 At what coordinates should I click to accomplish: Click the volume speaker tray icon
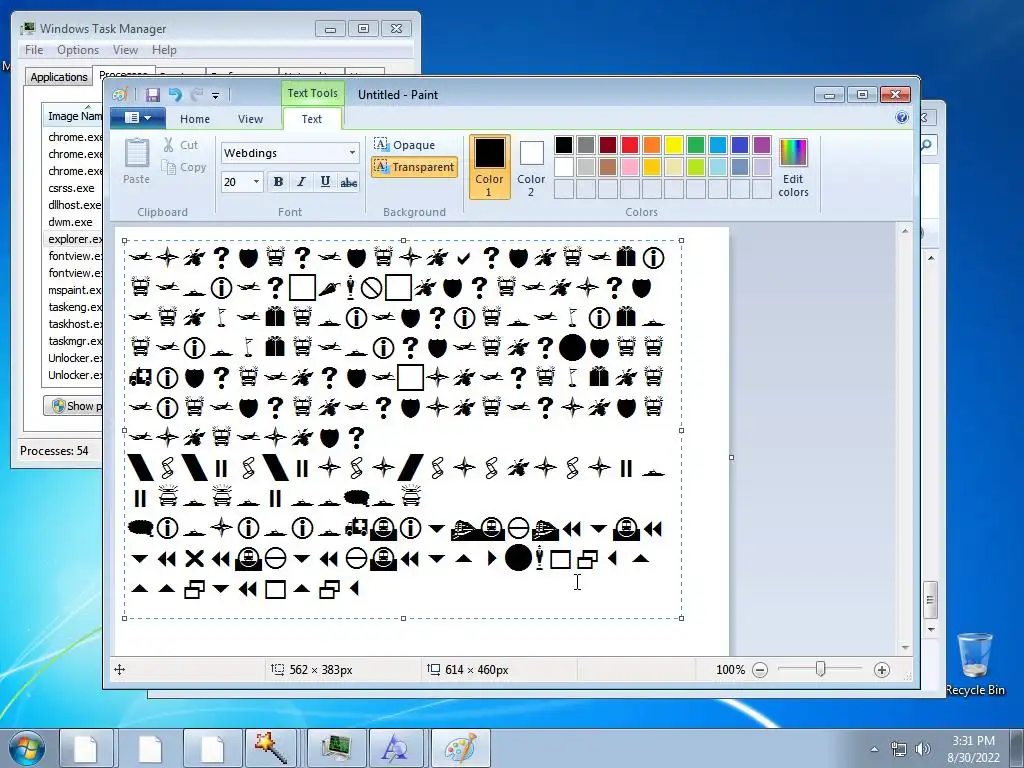(922, 749)
